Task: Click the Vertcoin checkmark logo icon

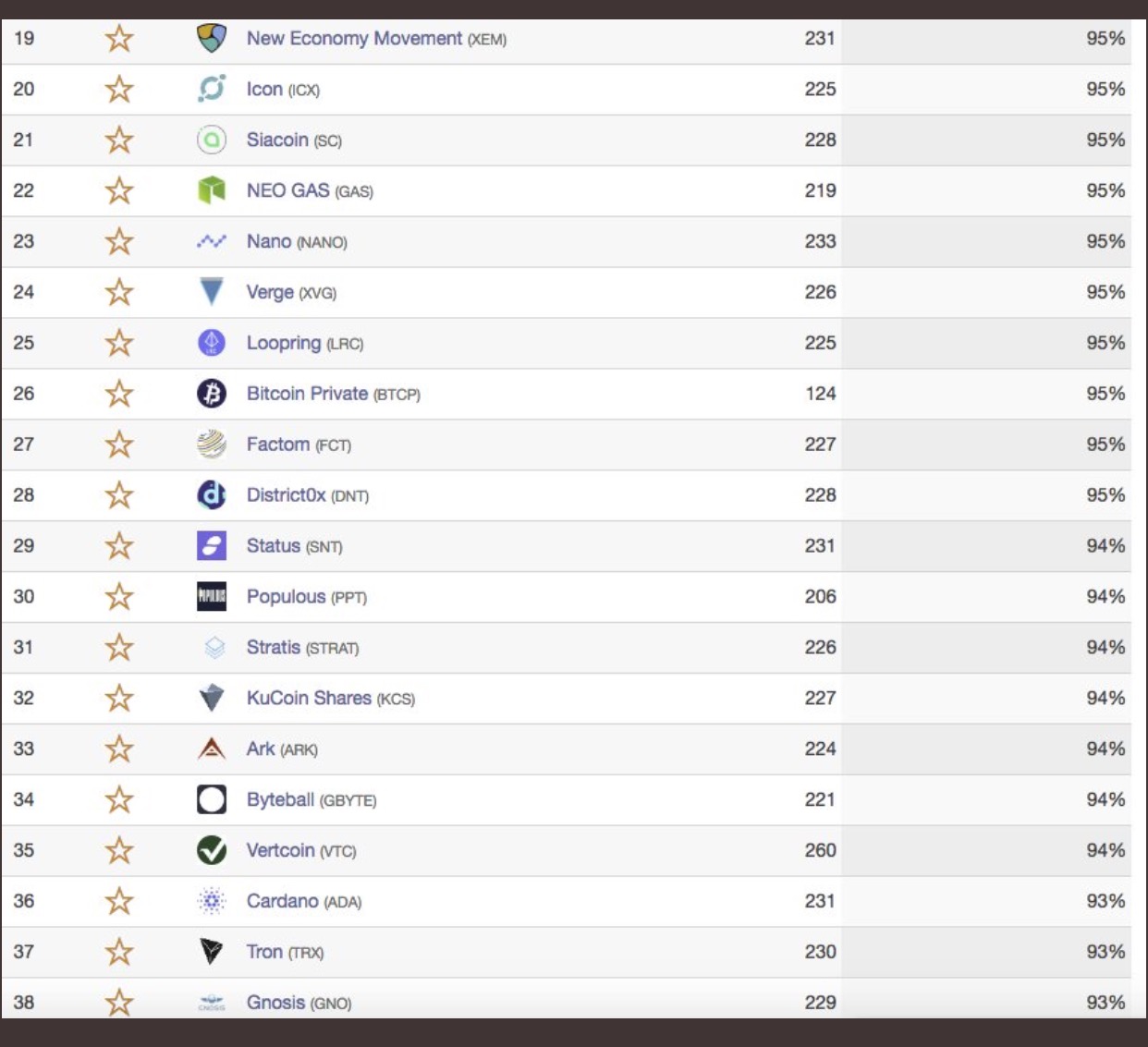Action: point(212,850)
